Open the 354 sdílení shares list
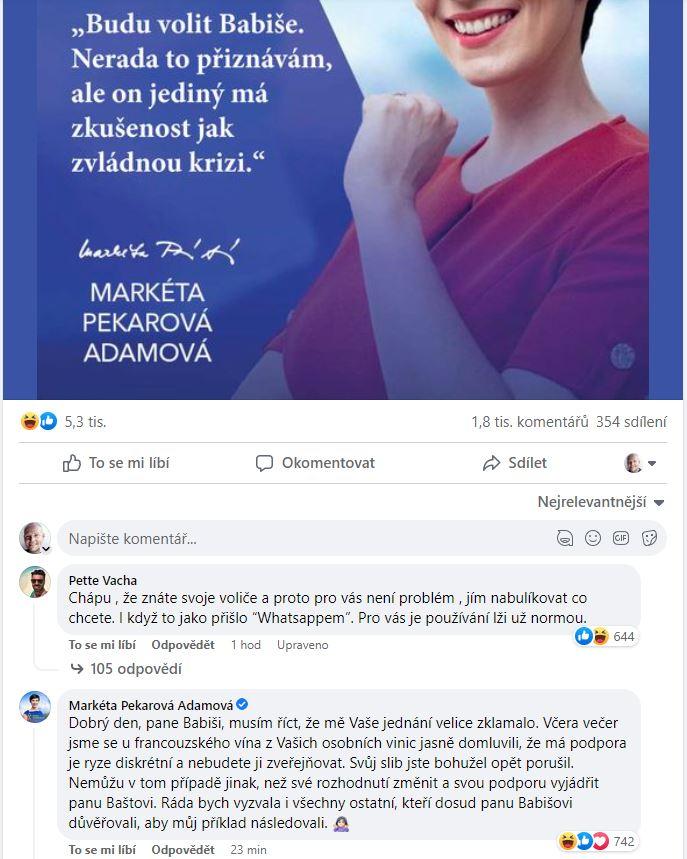 point(631,422)
